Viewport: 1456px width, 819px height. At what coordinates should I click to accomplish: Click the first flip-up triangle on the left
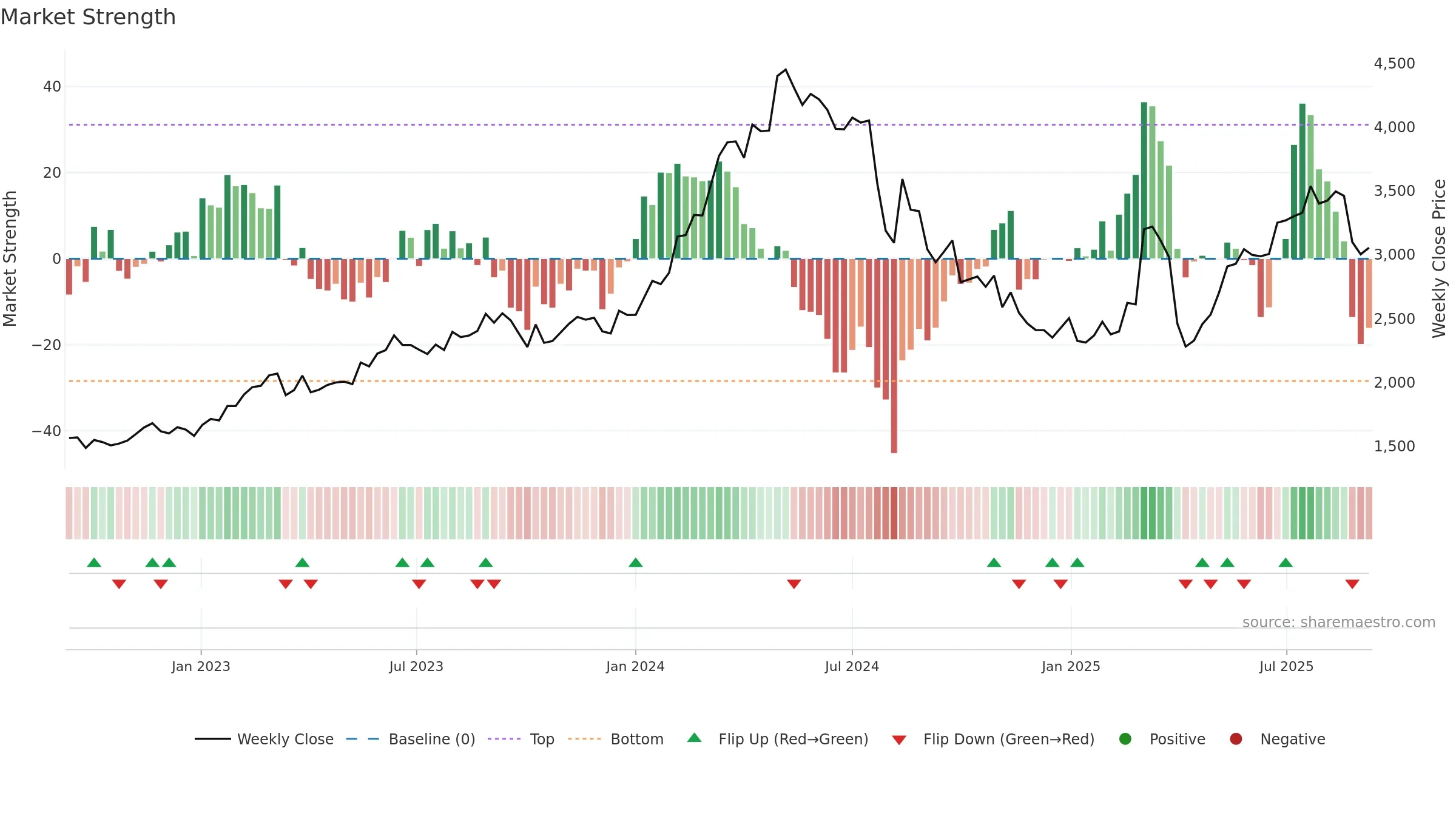pos(94,562)
